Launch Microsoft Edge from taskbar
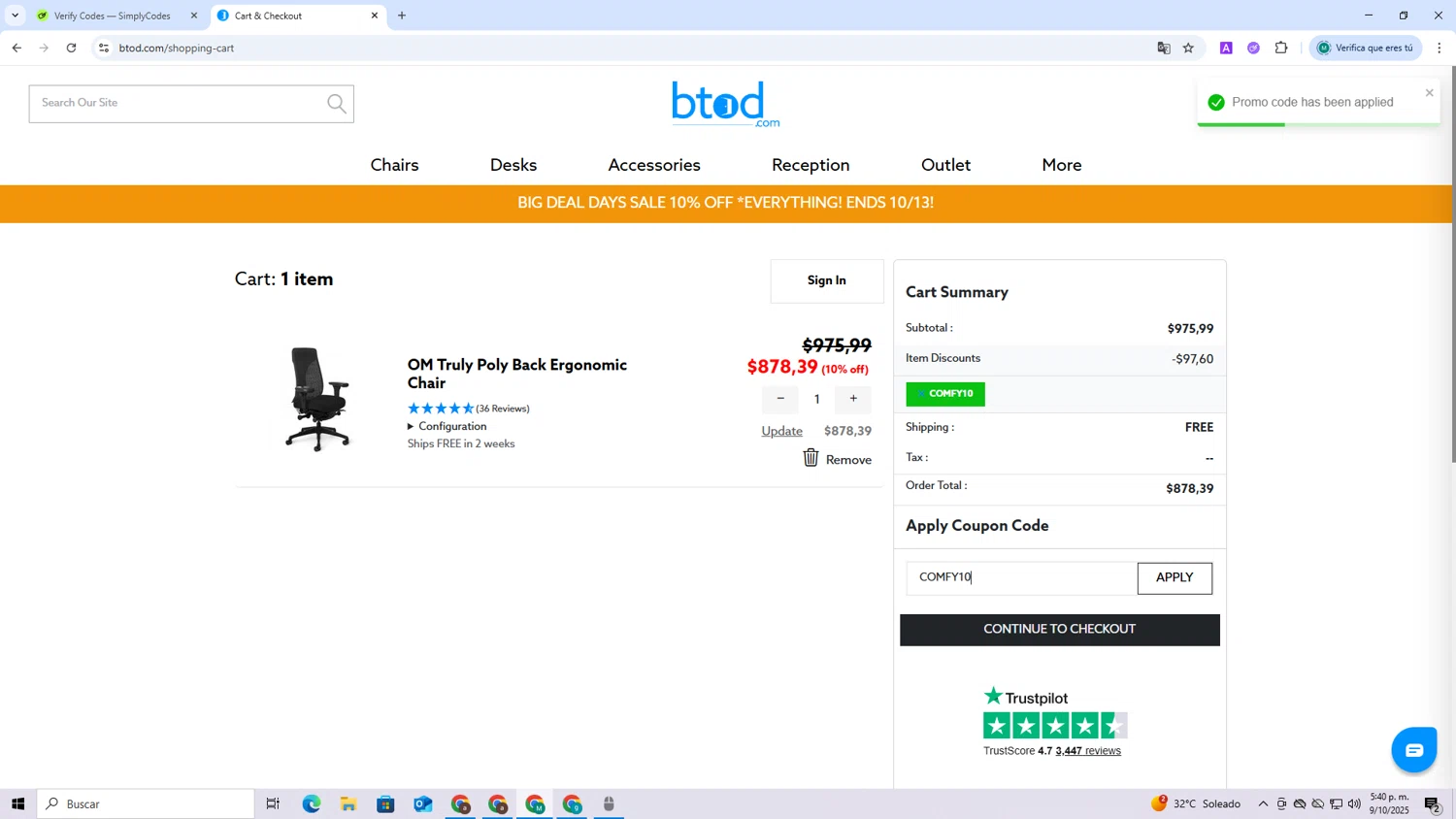The image size is (1456, 819). [312, 803]
